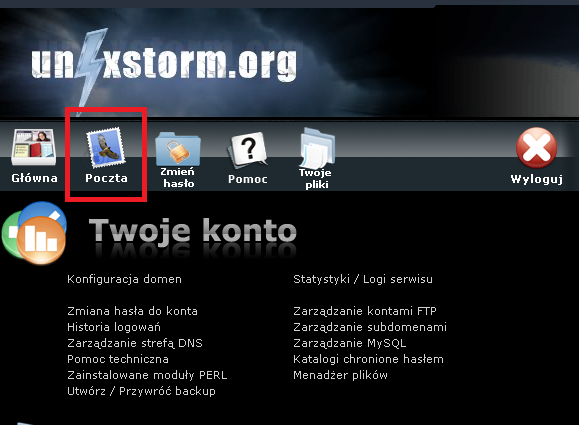
Task: View Historia logowań
Action: 114,327
